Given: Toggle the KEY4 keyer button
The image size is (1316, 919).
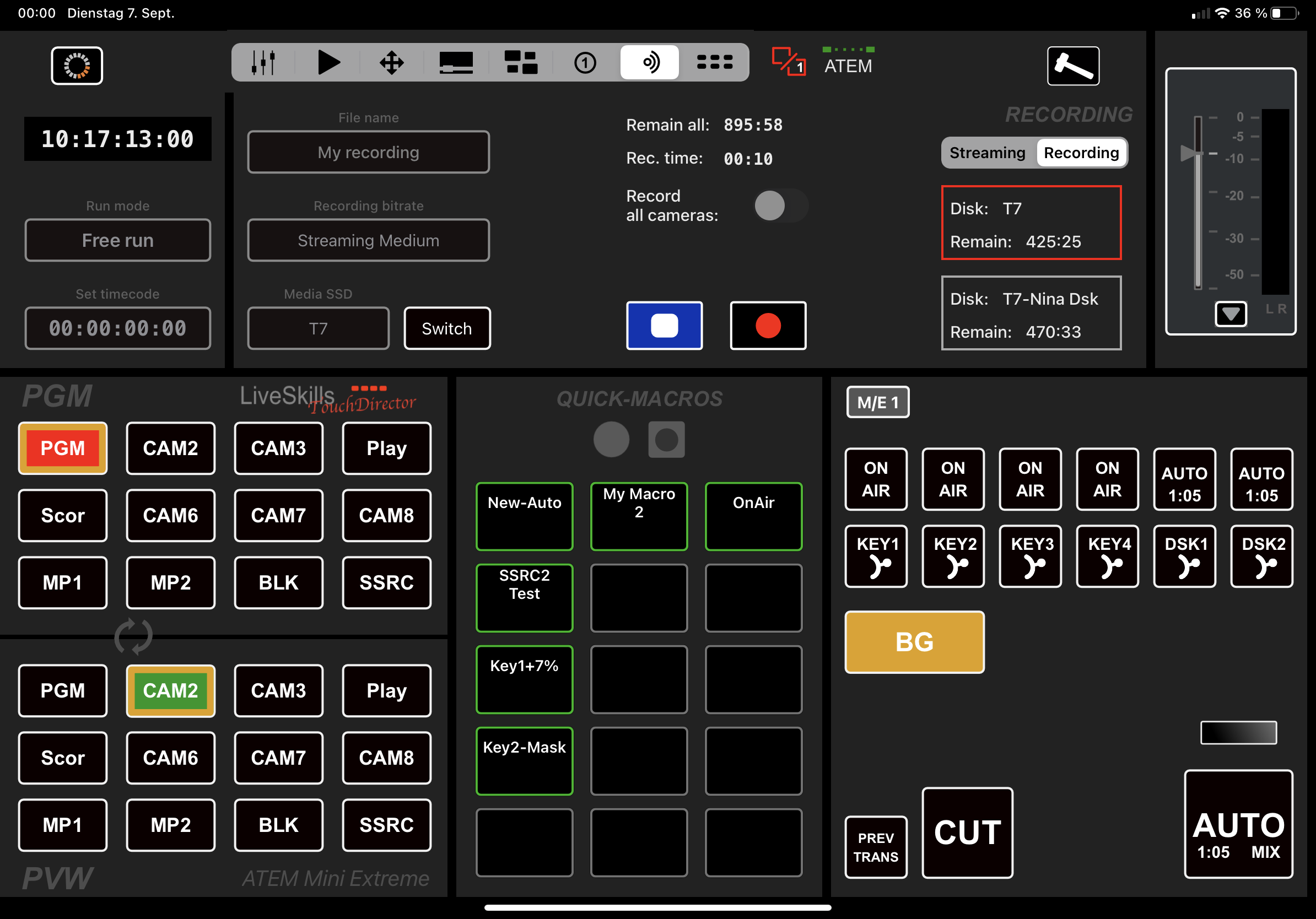Looking at the screenshot, I should point(1107,556).
